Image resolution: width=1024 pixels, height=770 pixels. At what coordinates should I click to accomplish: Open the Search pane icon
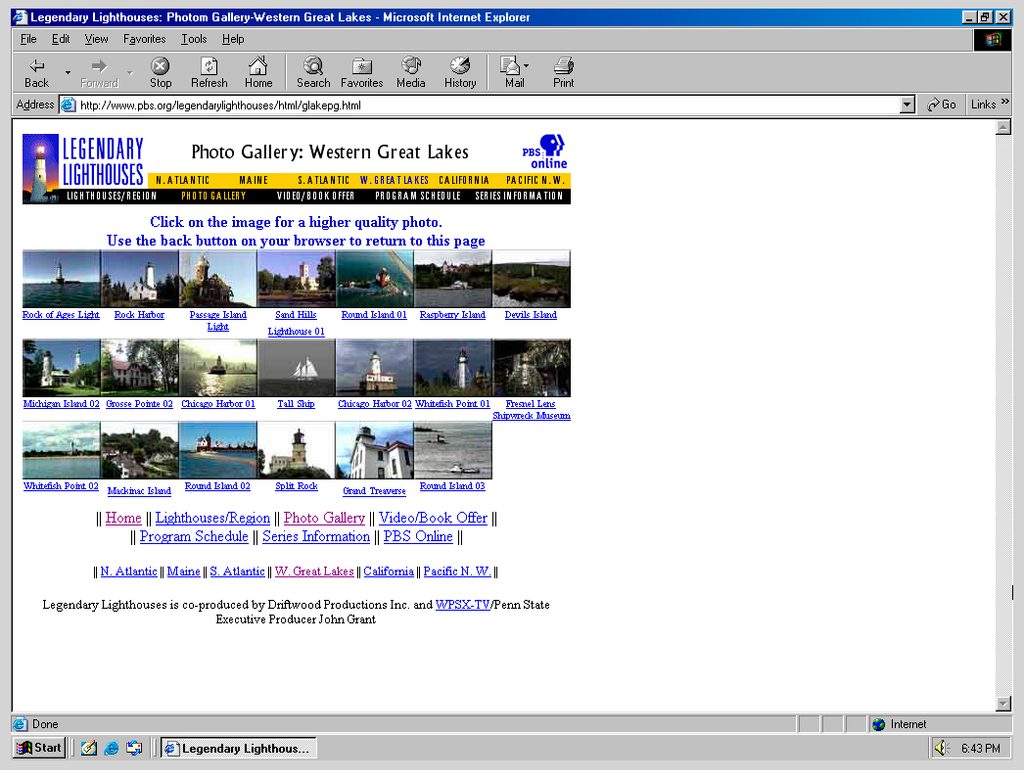(x=313, y=66)
